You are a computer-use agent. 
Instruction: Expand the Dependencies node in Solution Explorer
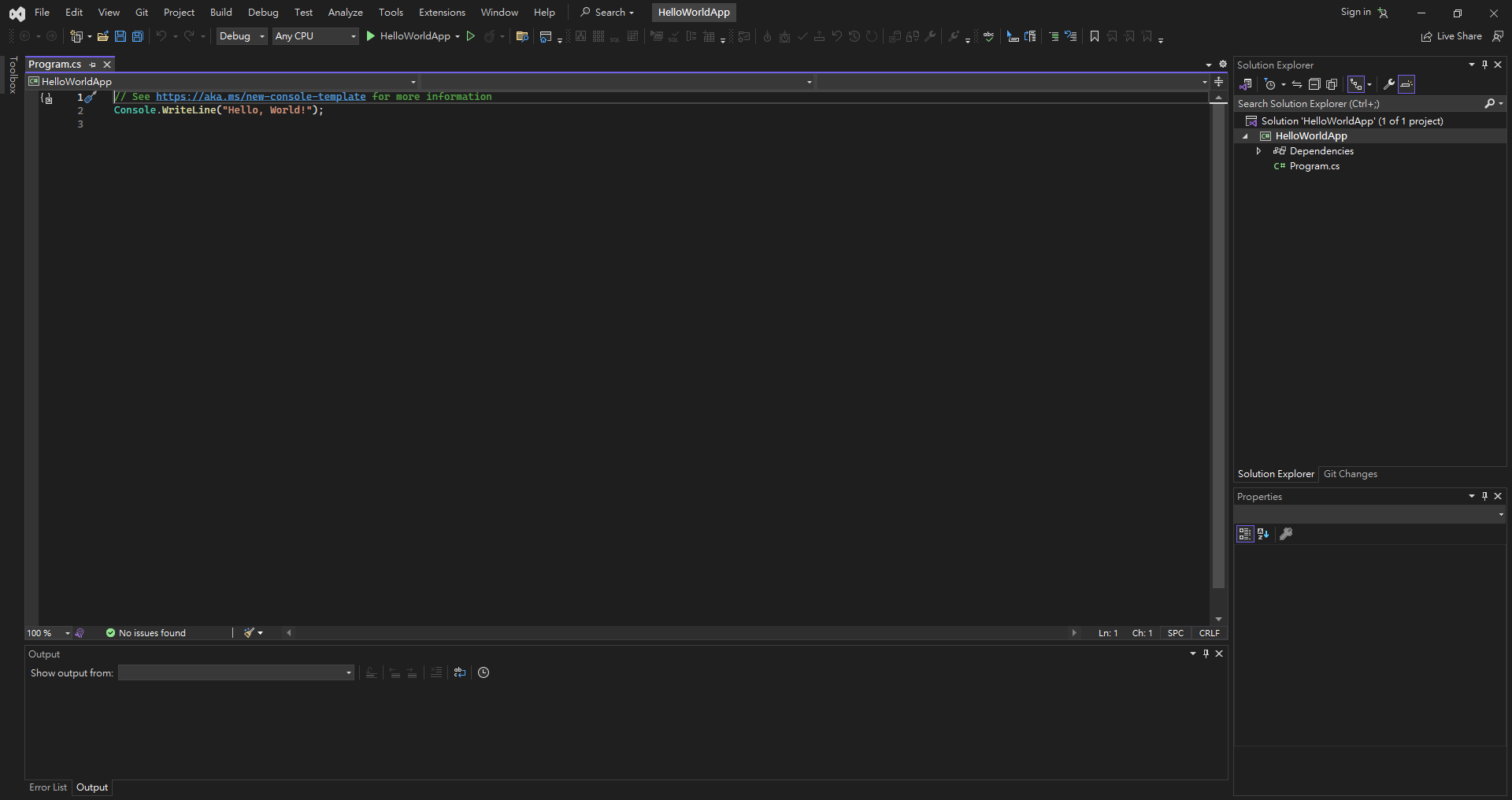[x=1258, y=151]
